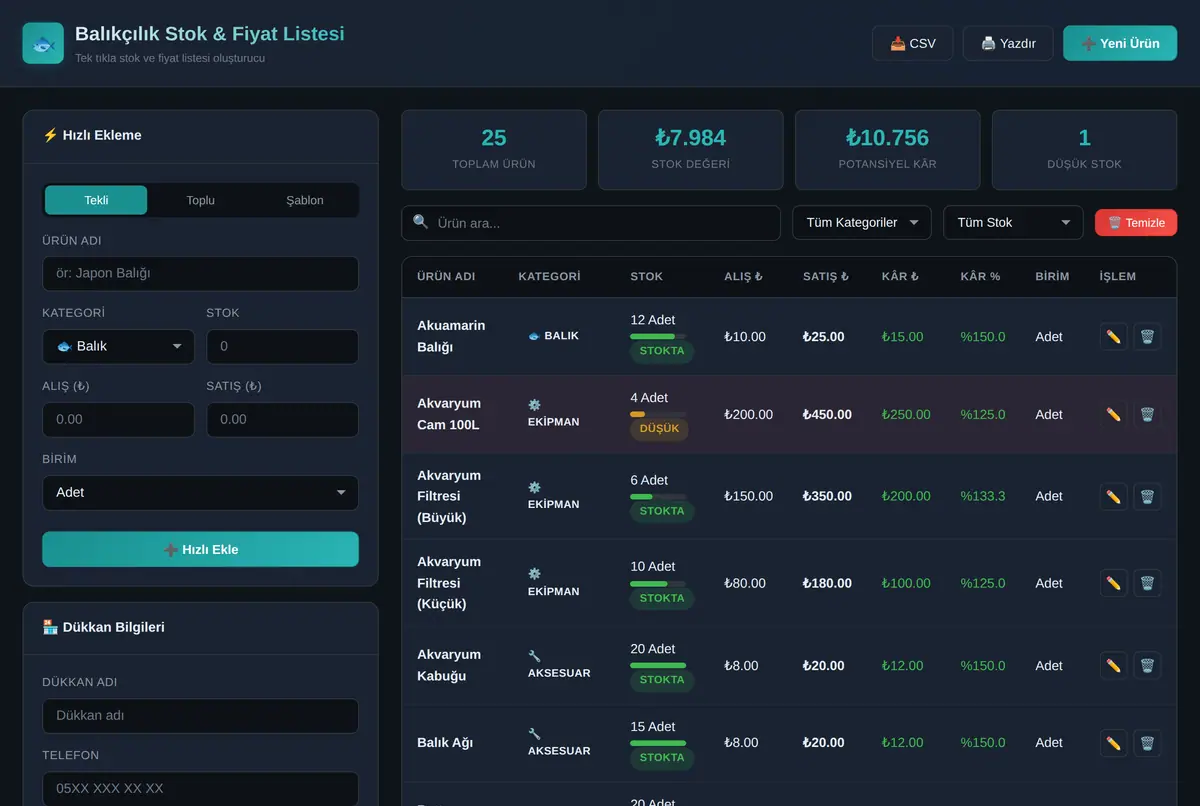Viewport: 1200px width, 806px height.
Task: Click the Dükkan adı input
Action: pyautogui.click(x=200, y=715)
